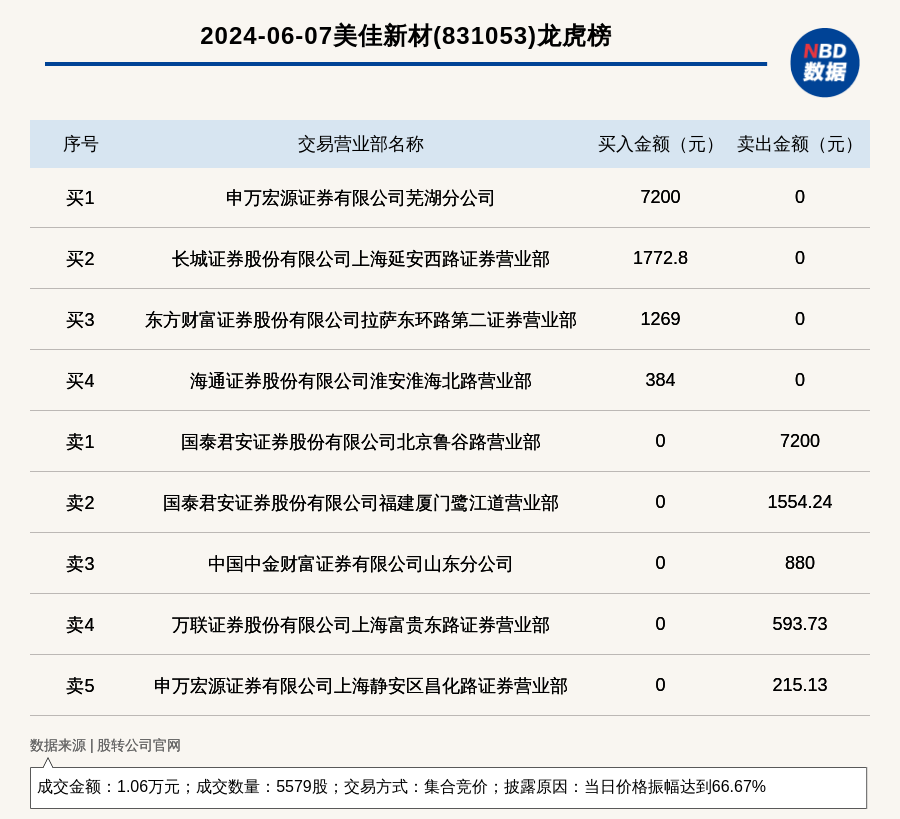Click the 7200 buy amount in 买1 row
Image resolution: width=900 pixels, height=819 pixels.
(x=660, y=197)
